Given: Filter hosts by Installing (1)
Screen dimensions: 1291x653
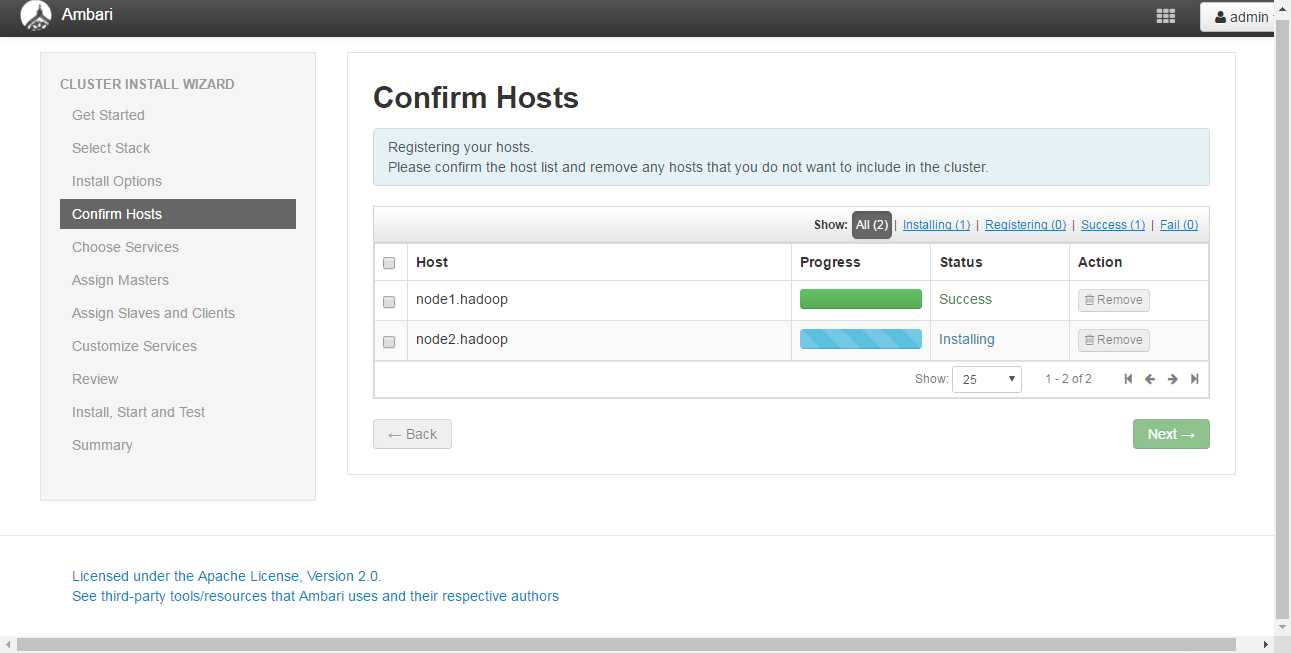Looking at the screenshot, I should pos(936,225).
